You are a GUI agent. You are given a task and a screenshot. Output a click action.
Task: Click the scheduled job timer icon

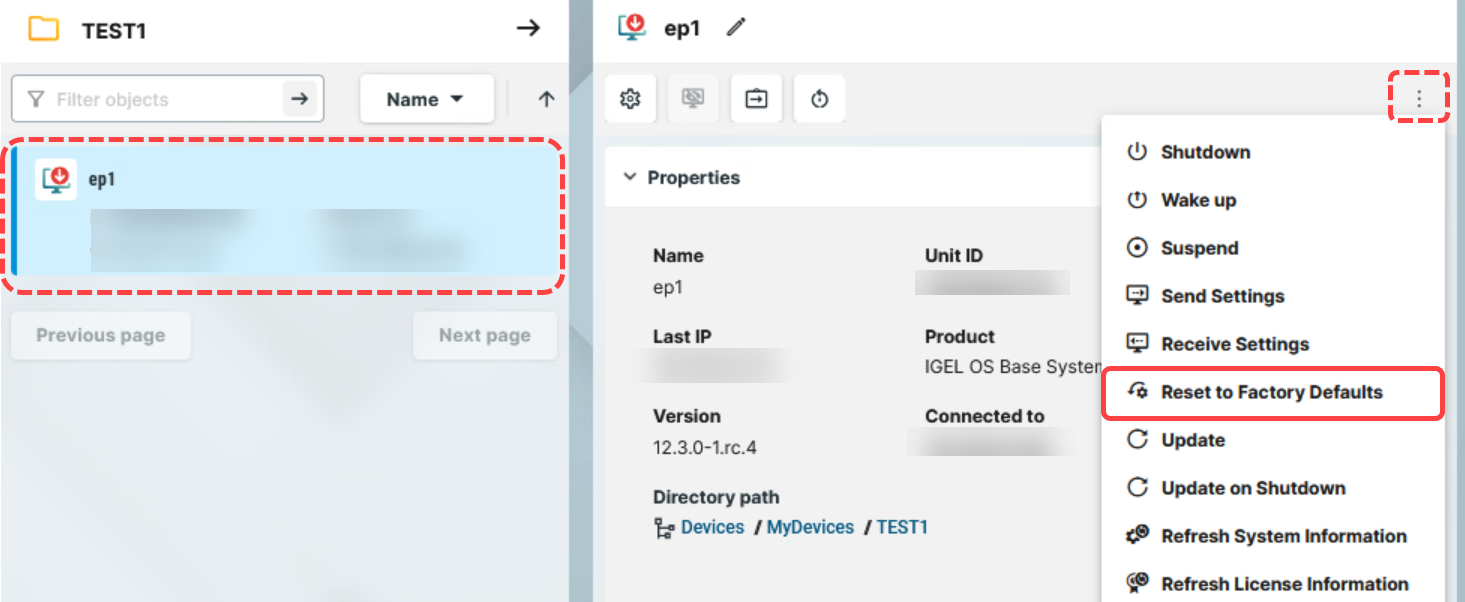tap(819, 99)
